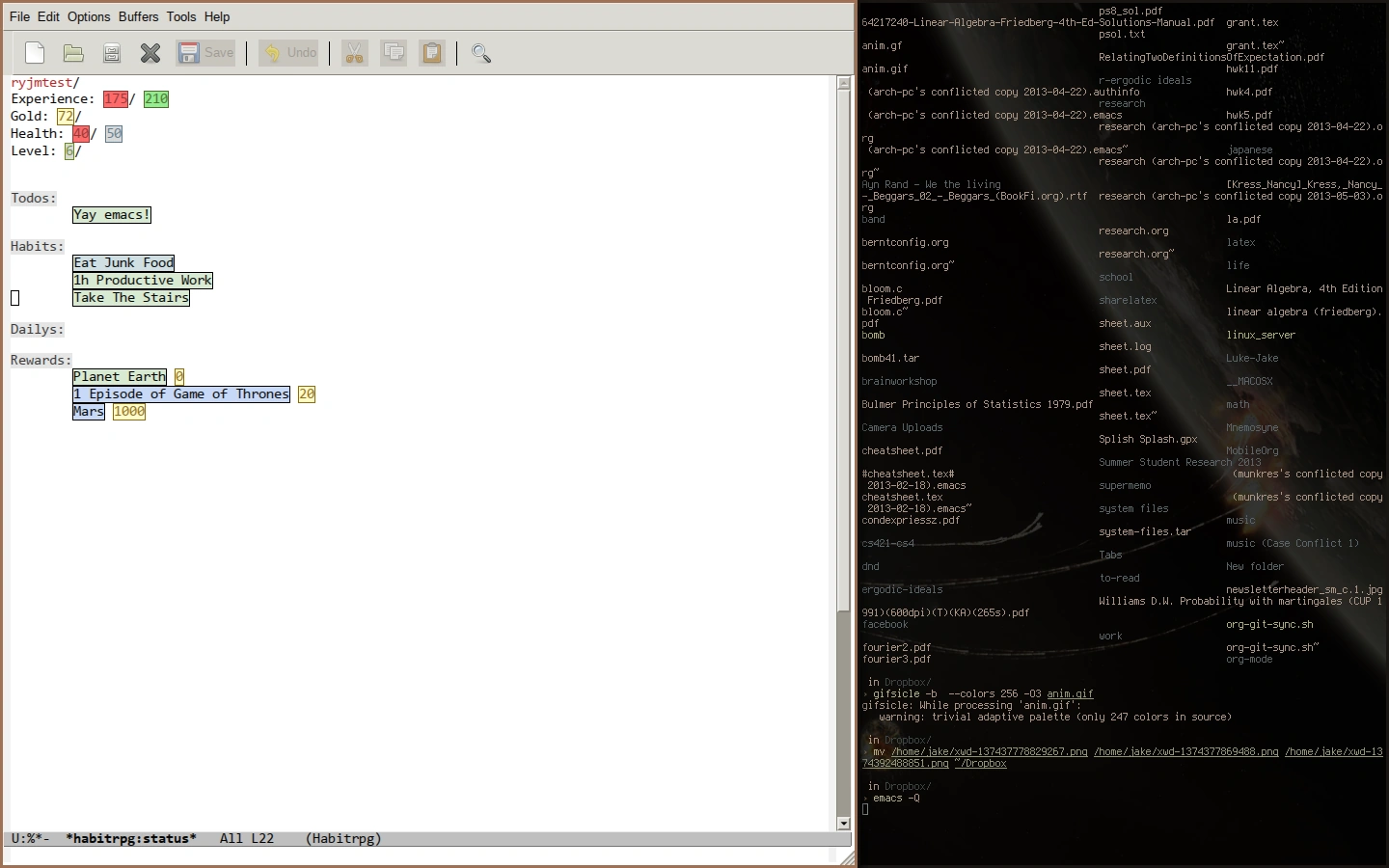Screen dimensions: 1389x868
Task: Click 'MobileOrg' in the terminal listing
Action: 1252,451
